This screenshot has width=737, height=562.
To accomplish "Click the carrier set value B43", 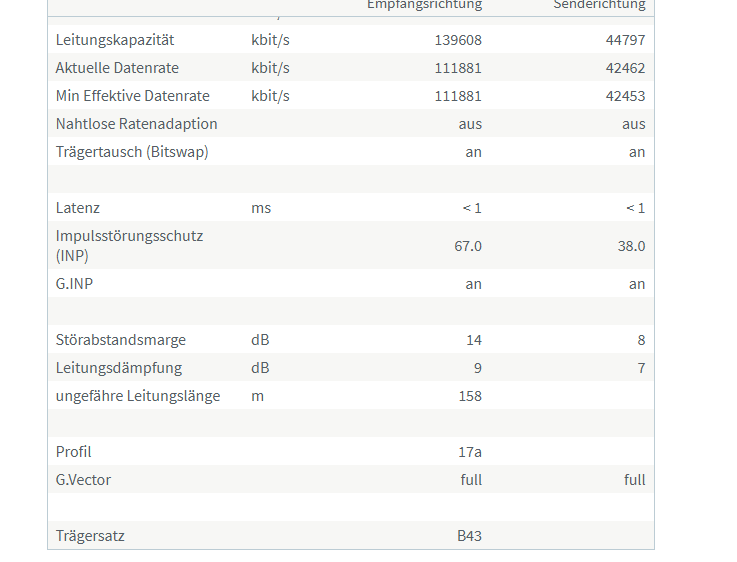I will pos(469,536).
